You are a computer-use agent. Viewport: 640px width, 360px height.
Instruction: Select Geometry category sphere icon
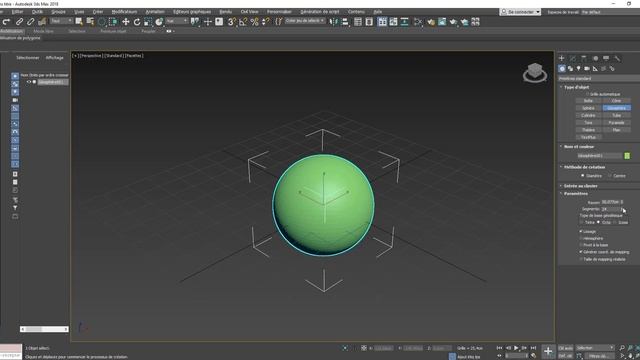click(562, 69)
